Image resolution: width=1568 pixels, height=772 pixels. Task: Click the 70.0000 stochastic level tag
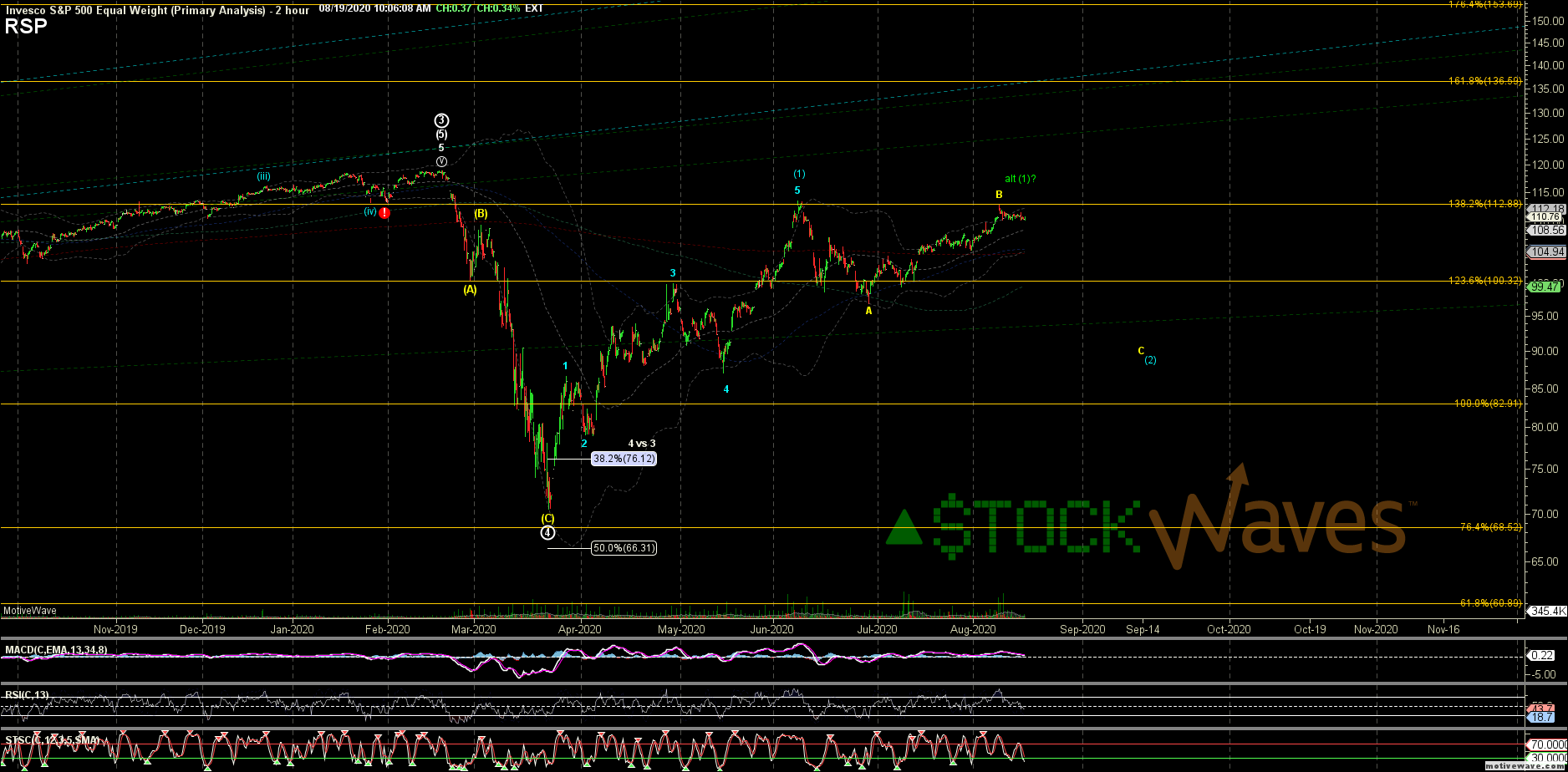click(x=1547, y=744)
